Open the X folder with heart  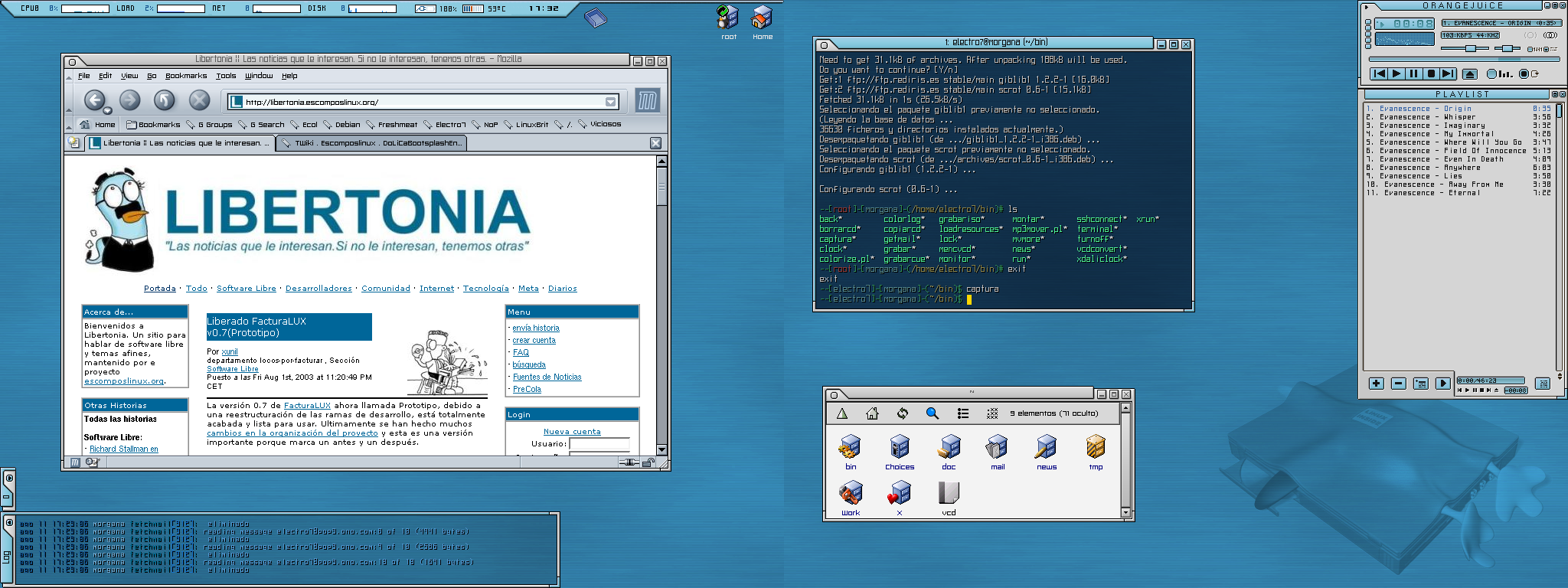[x=900, y=498]
